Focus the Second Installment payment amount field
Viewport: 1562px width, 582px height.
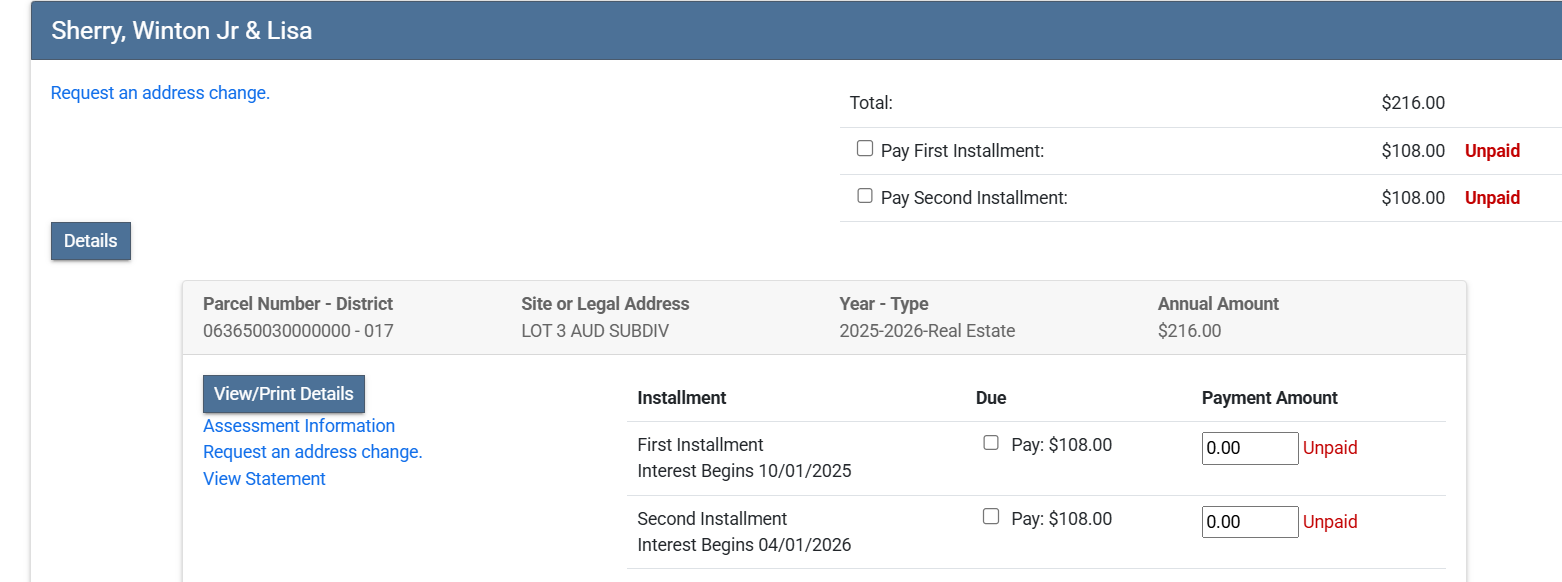click(x=1249, y=522)
